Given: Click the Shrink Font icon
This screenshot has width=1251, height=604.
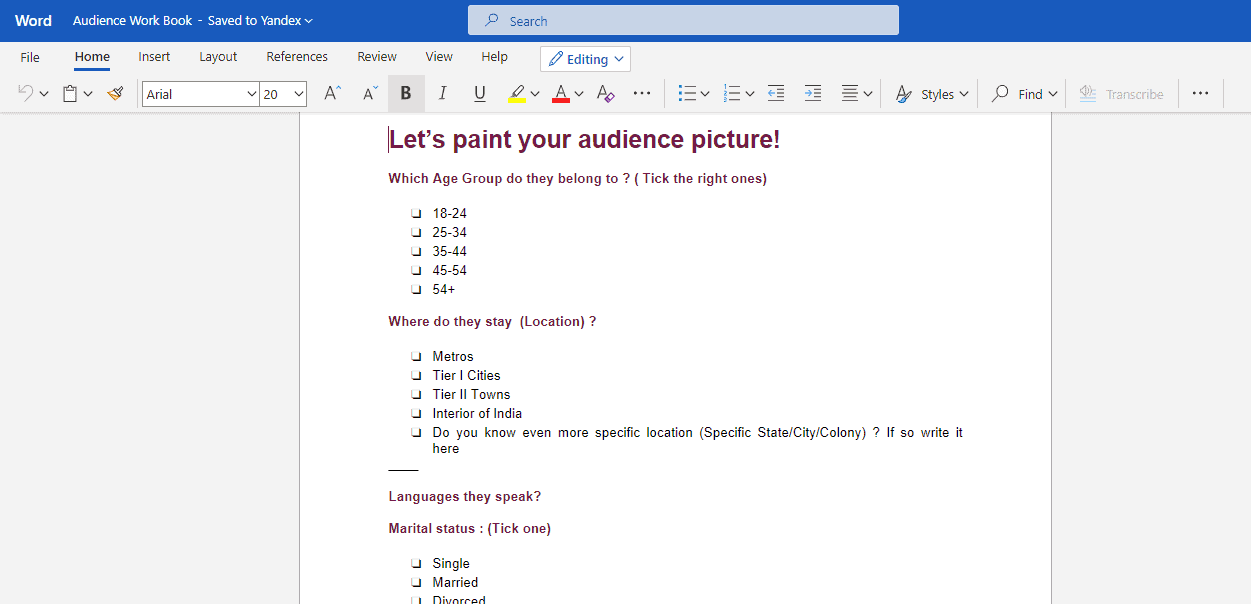Looking at the screenshot, I should click(369, 94).
